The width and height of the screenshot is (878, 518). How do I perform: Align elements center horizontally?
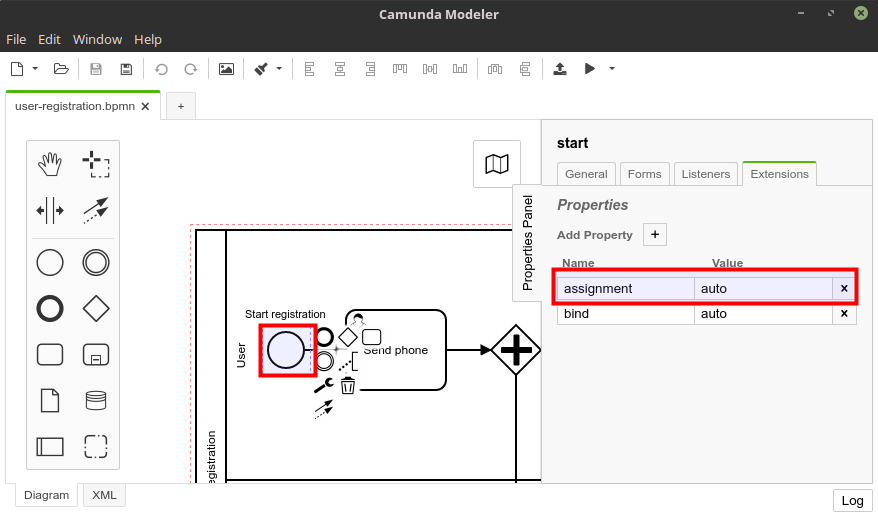click(x=340, y=69)
